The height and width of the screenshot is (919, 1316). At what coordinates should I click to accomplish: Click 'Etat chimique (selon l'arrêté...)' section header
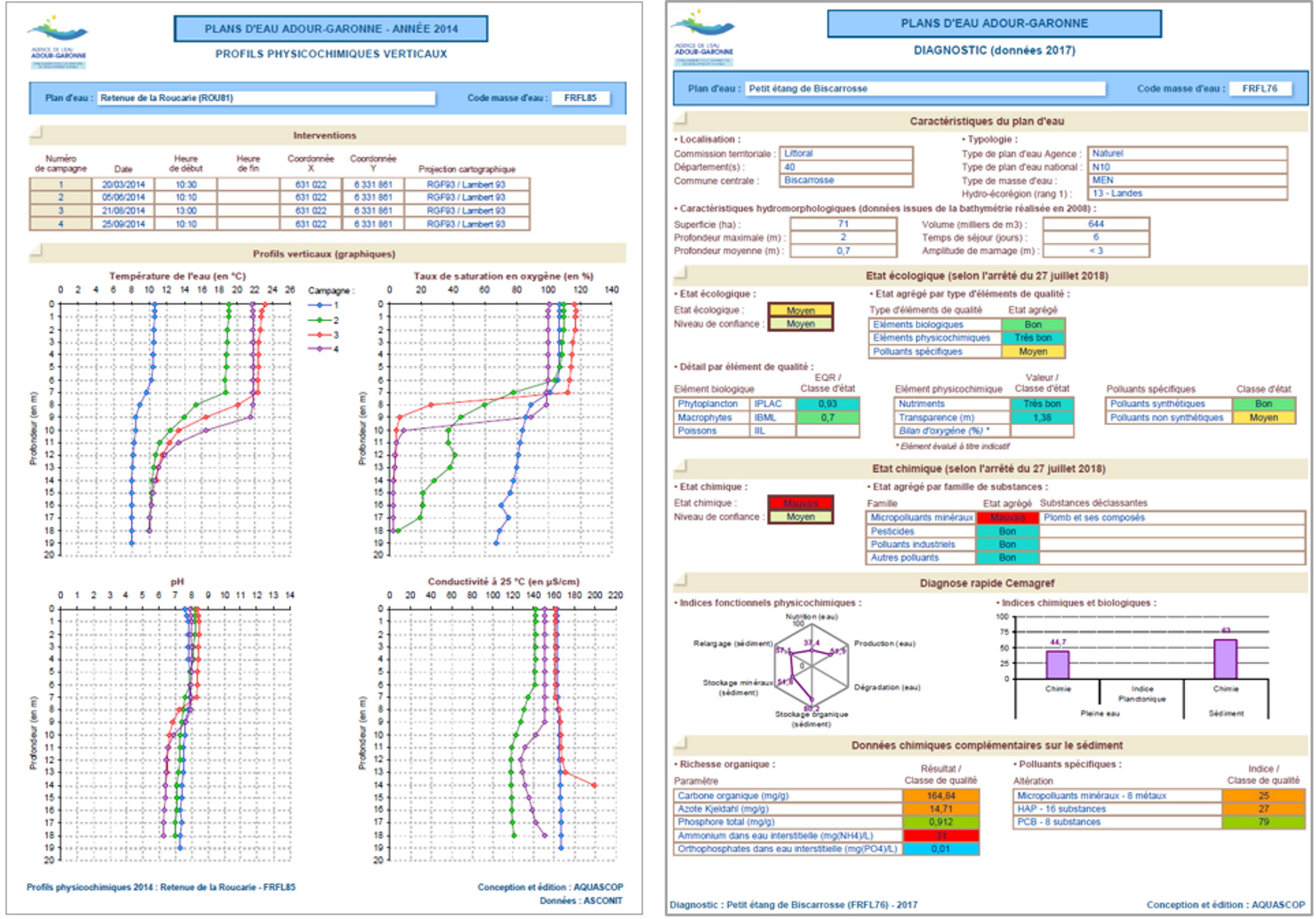(x=990, y=468)
